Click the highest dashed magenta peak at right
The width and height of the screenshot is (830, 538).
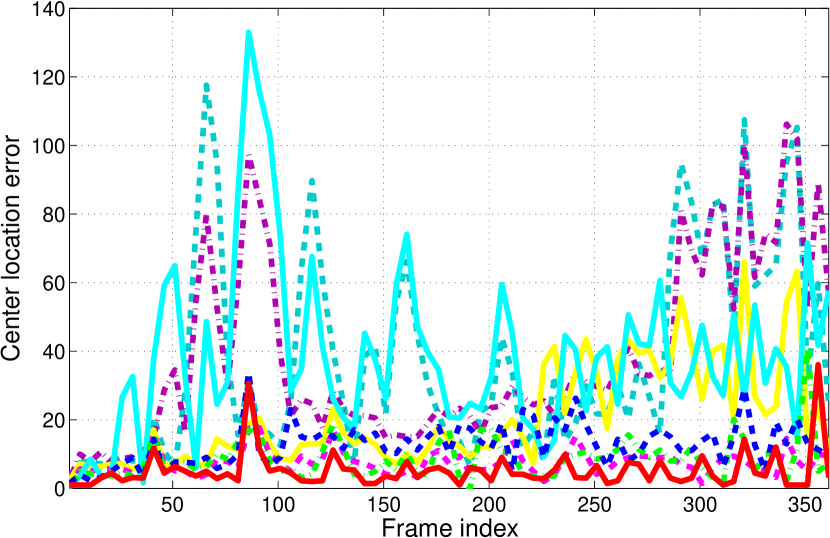point(788,126)
